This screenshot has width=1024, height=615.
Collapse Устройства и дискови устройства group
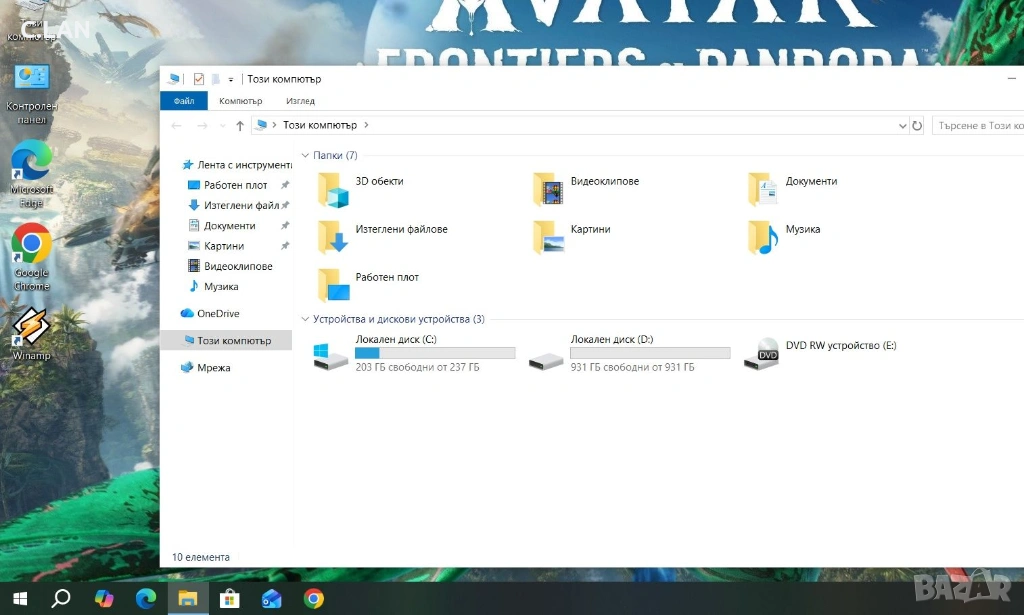[x=305, y=319]
